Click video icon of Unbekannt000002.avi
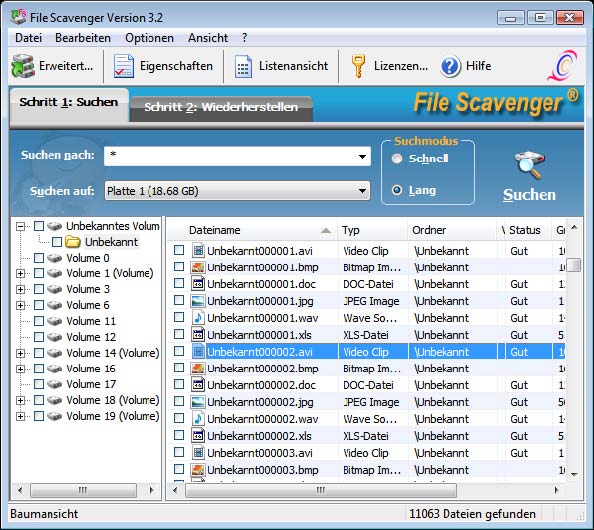 [198, 352]
